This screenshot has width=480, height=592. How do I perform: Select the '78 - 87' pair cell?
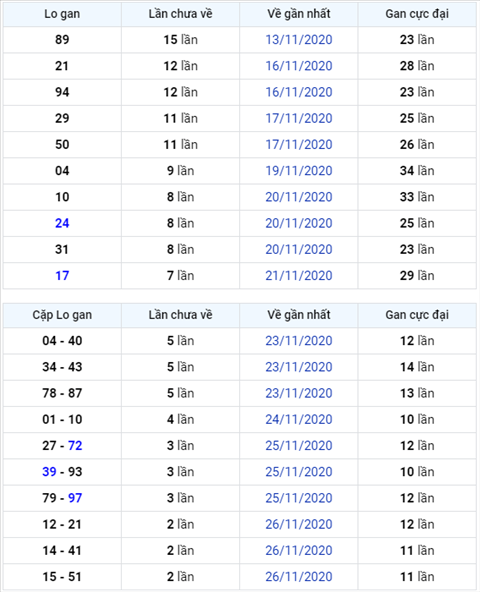pyautogui.click(x=62, y=393)
